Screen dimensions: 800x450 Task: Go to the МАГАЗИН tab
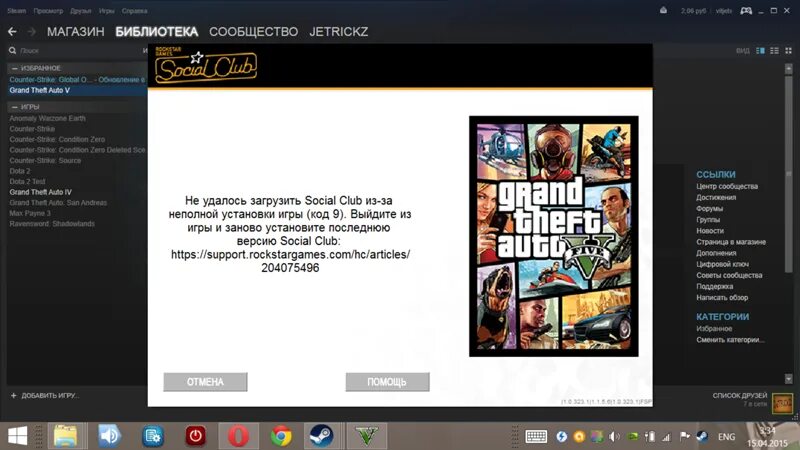pyautogui.click(x=76, y=32)
